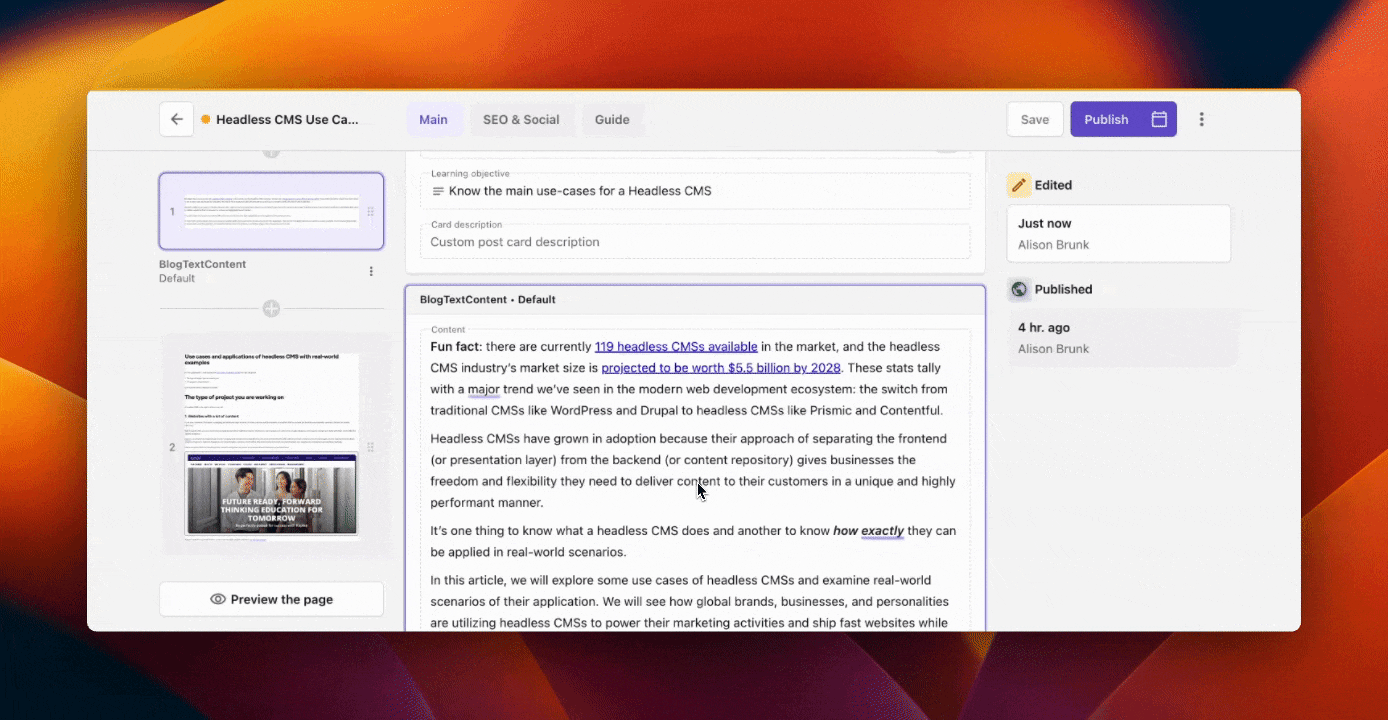Open the 119 headless CMSs available link

[676, 346]
